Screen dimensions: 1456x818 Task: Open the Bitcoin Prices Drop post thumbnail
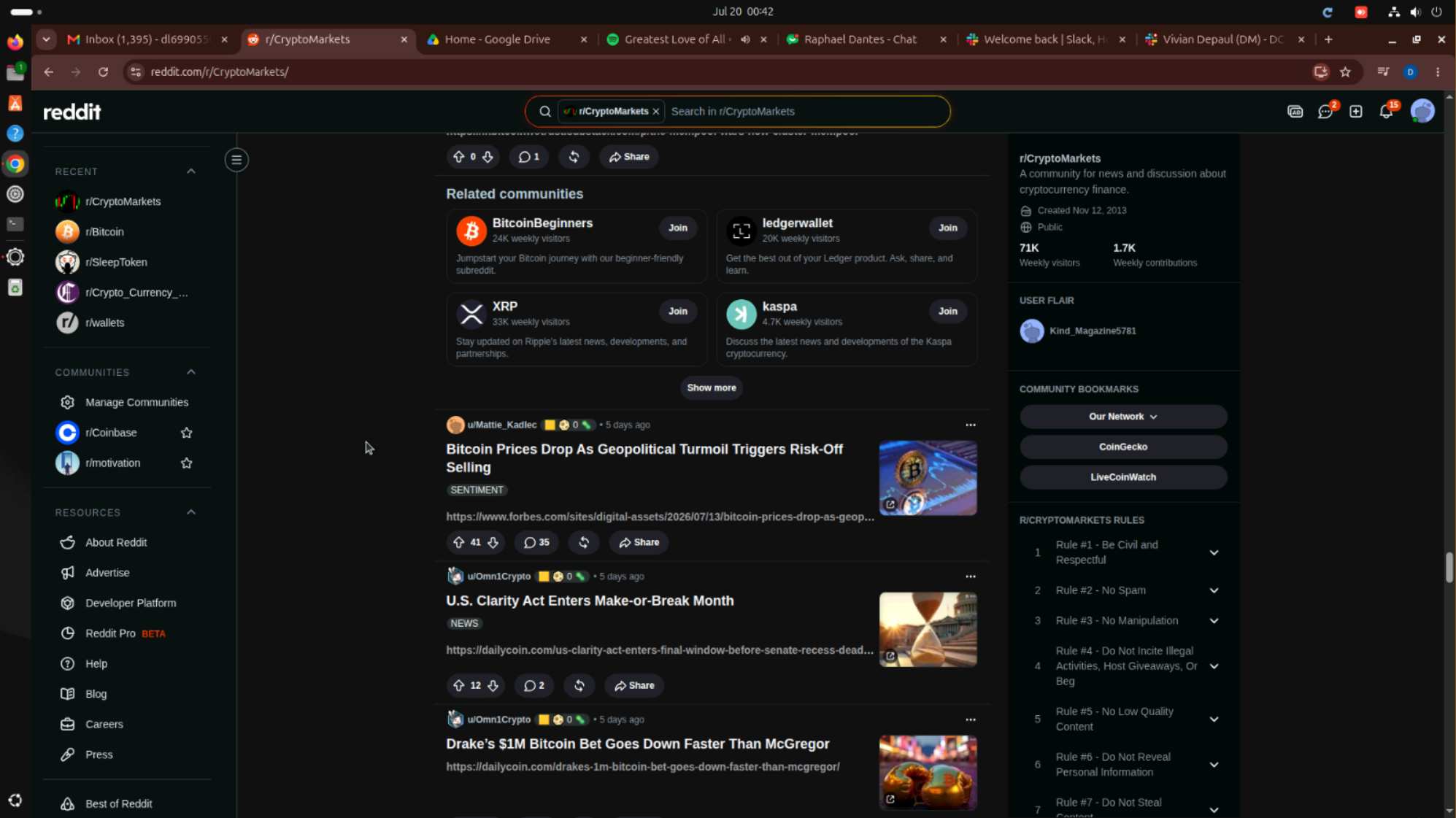tap(928, 478)
